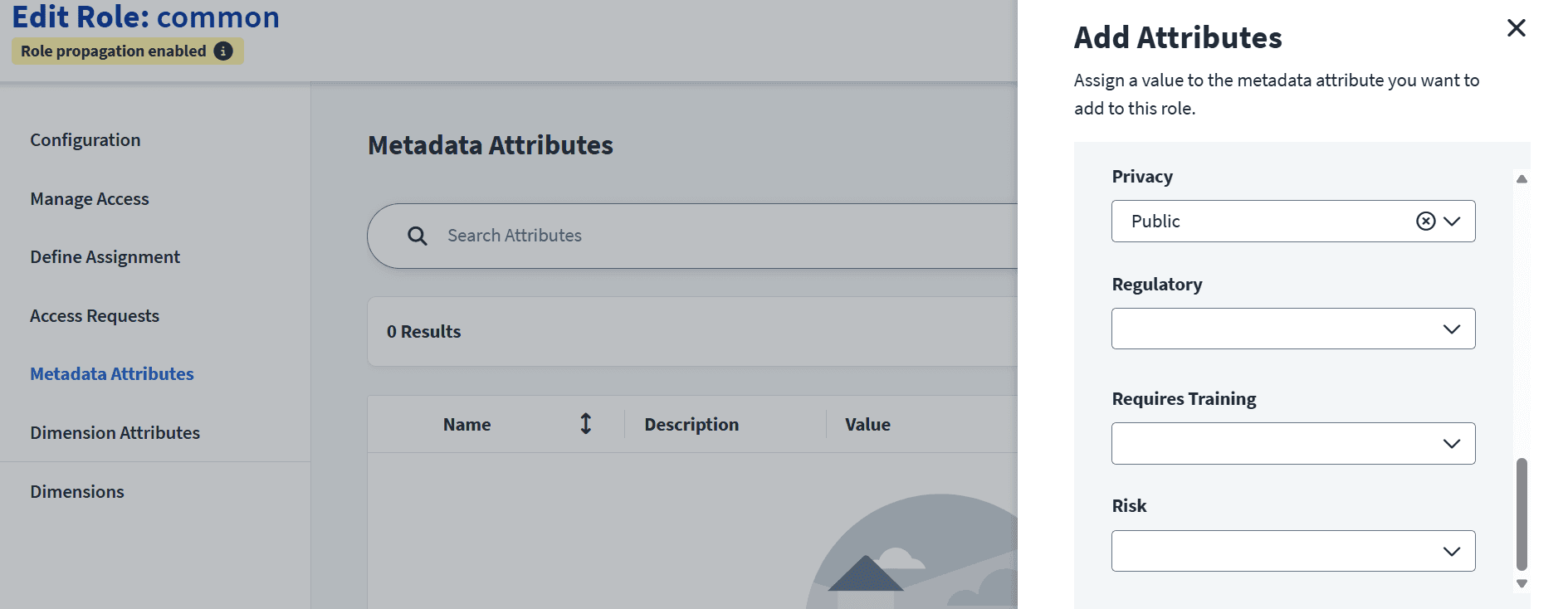Expand the Privacy dropdown chevron
1568x609 pixels.
point(1452,221)
